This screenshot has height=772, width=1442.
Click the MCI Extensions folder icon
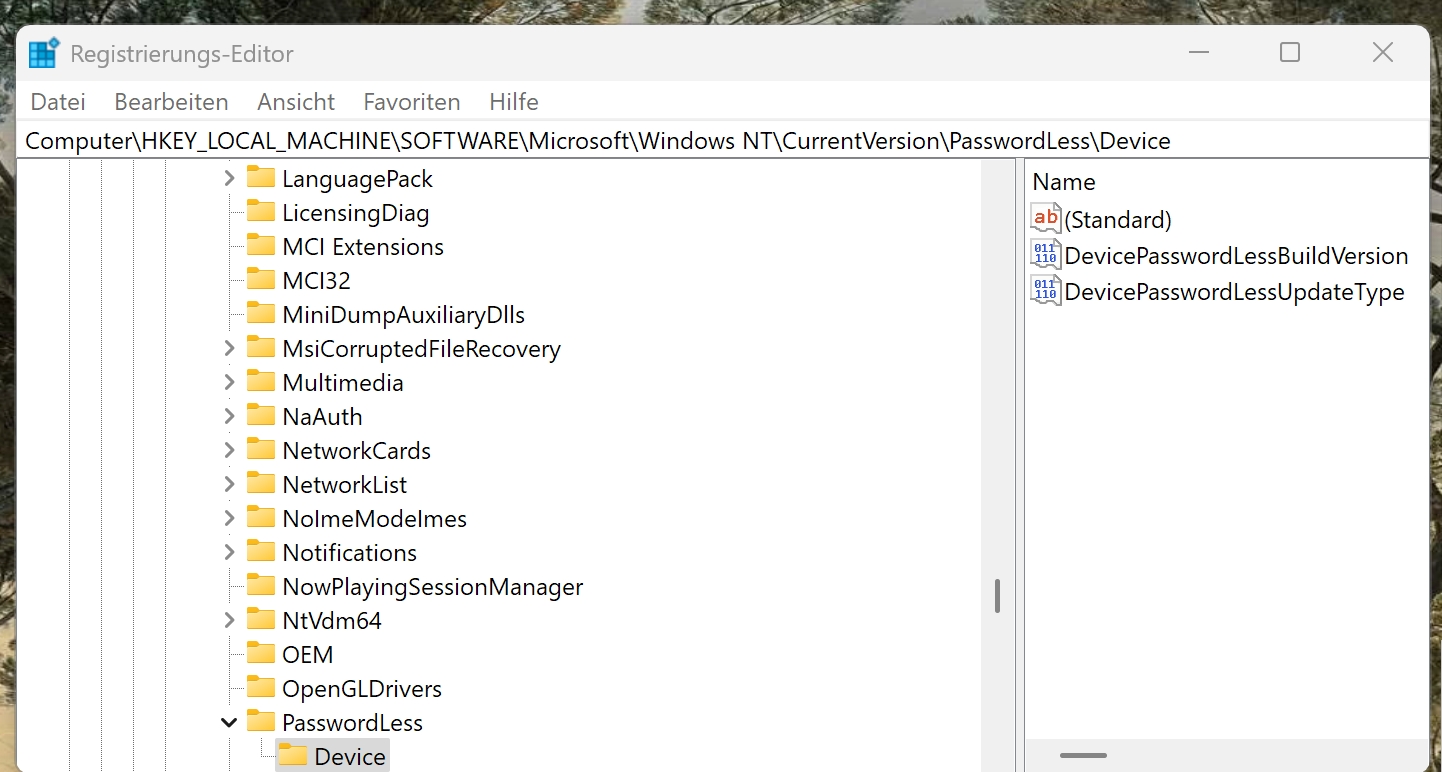click(x=261, y=246)
